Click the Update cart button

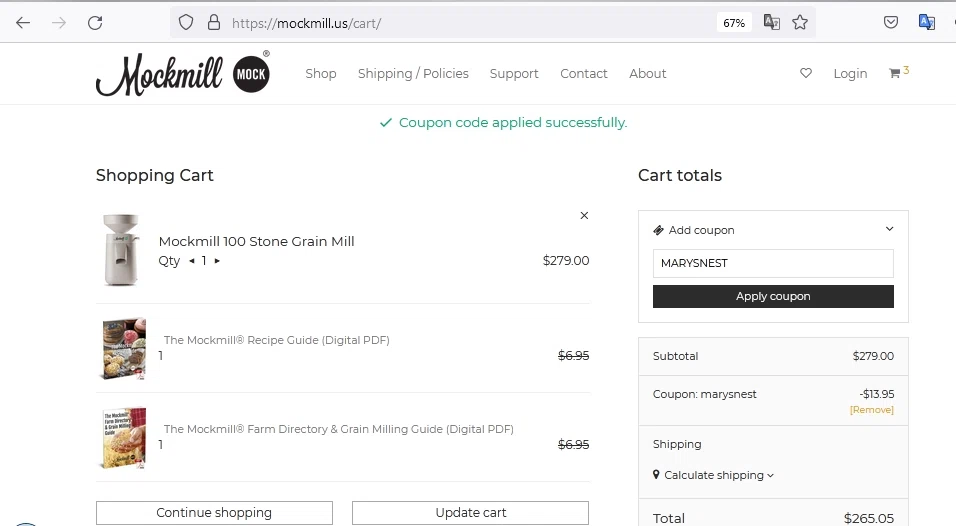pos(471,513)
